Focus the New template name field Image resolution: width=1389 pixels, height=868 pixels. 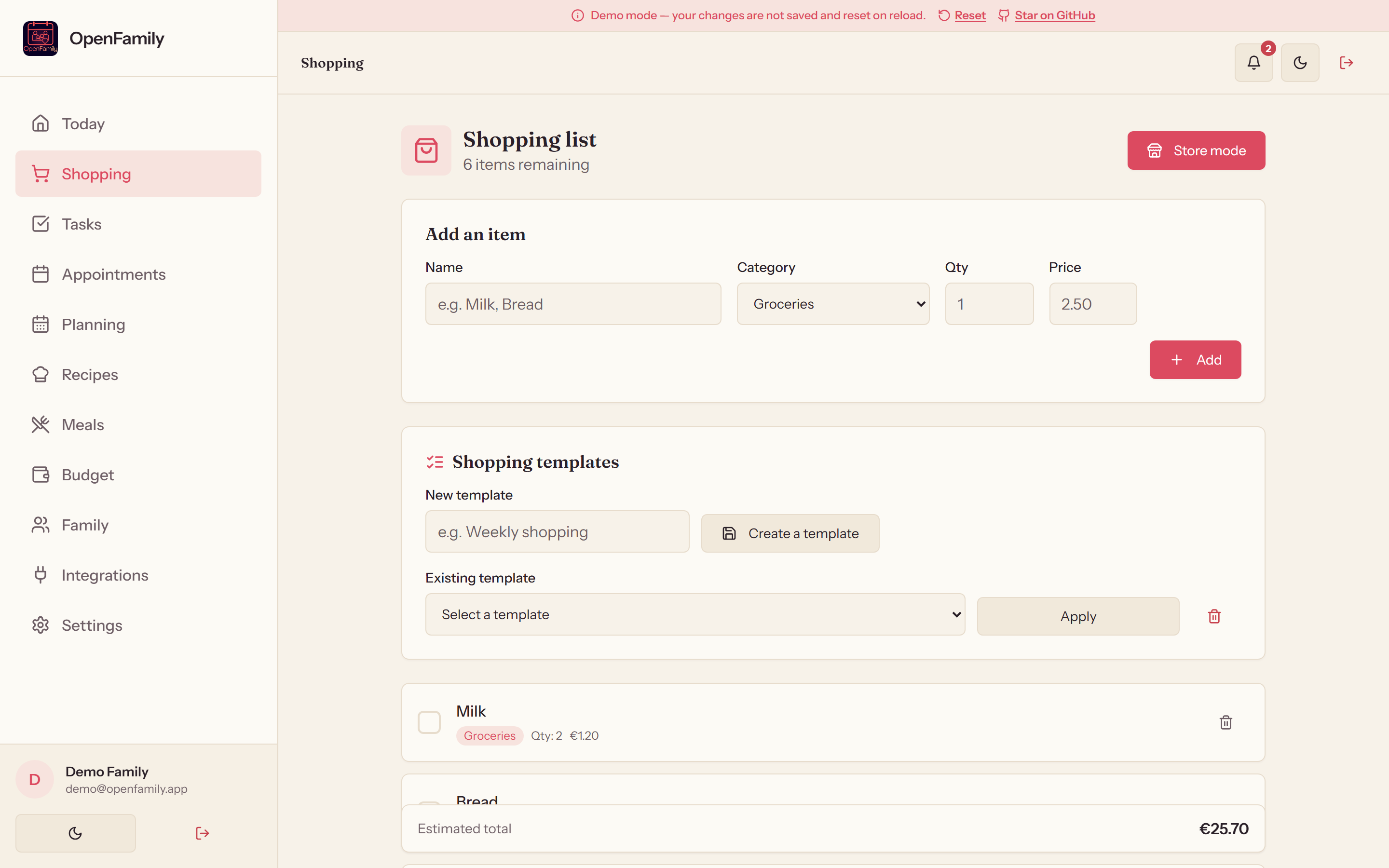click(x=557, y=531)
